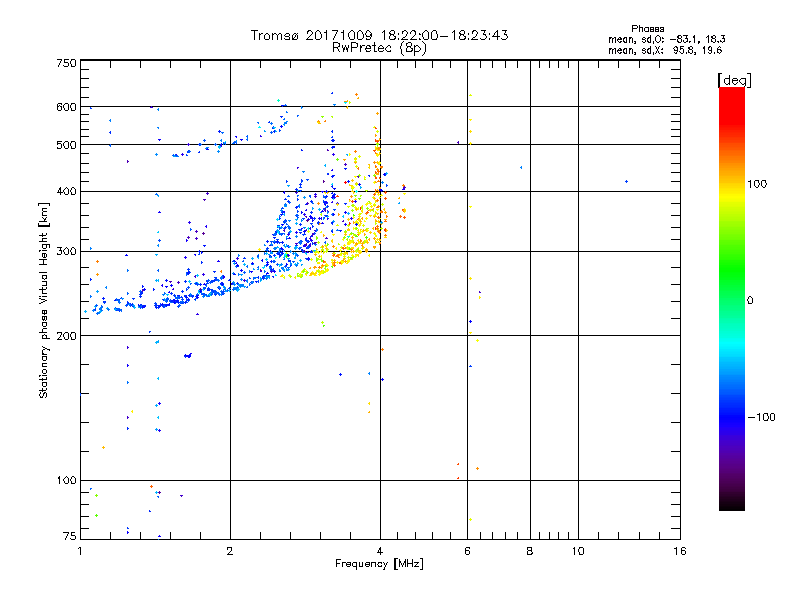
Task: Select the "Phases" header text
Action: pyautogui.click(x=647, y=29)
